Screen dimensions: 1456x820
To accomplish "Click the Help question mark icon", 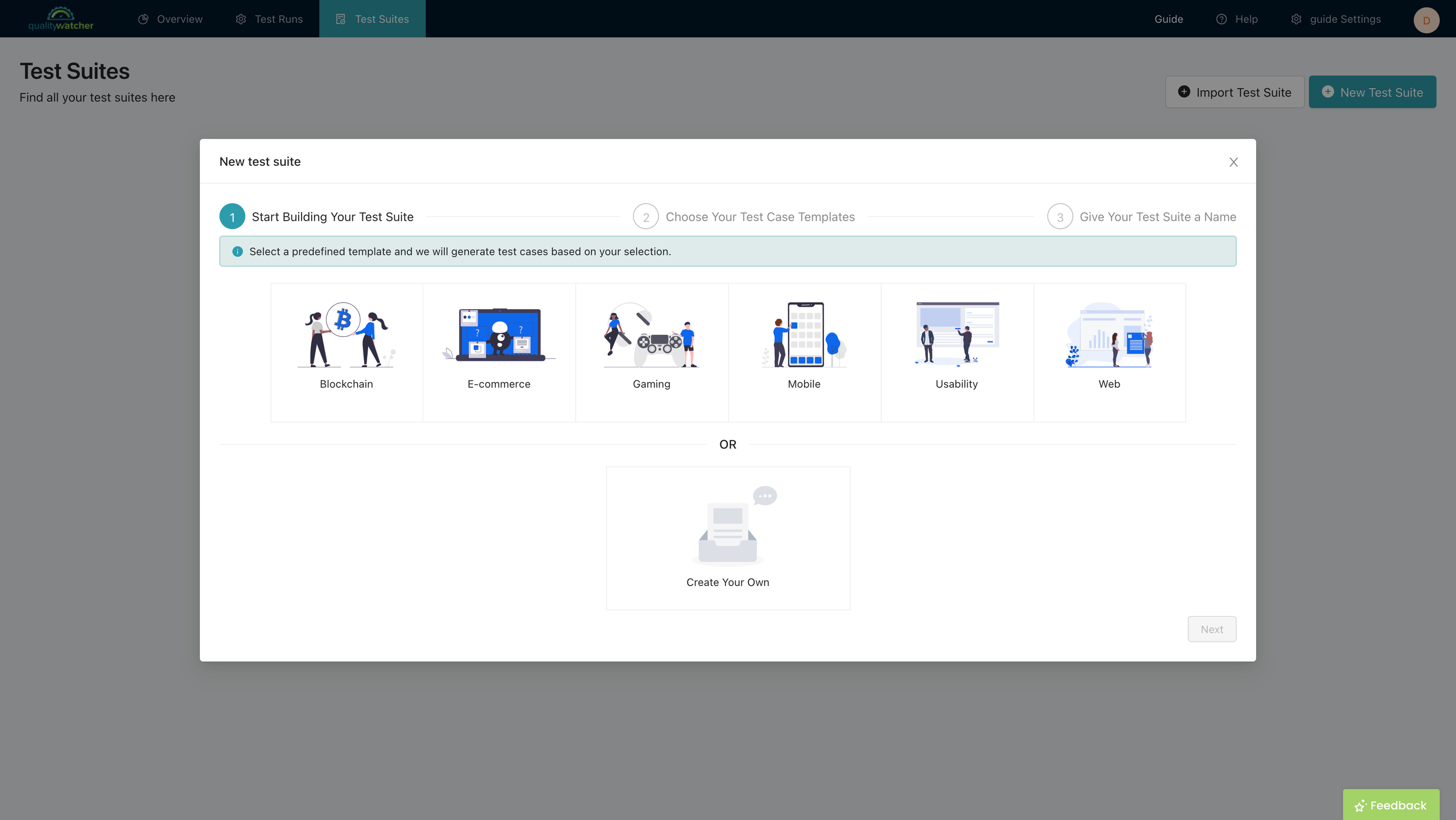I will pyautogui.click(x=1221, y=18).
